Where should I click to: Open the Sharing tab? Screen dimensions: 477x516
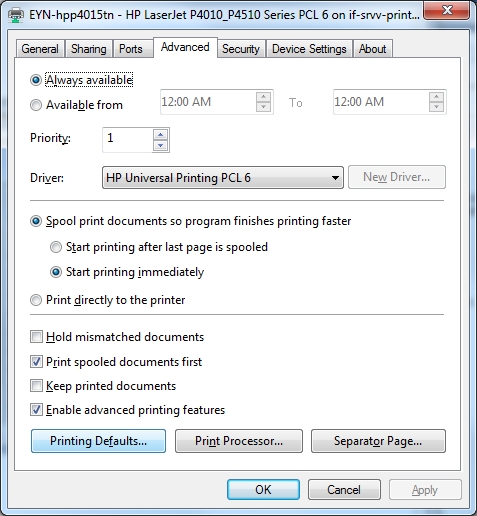click(x=89, y=49)
